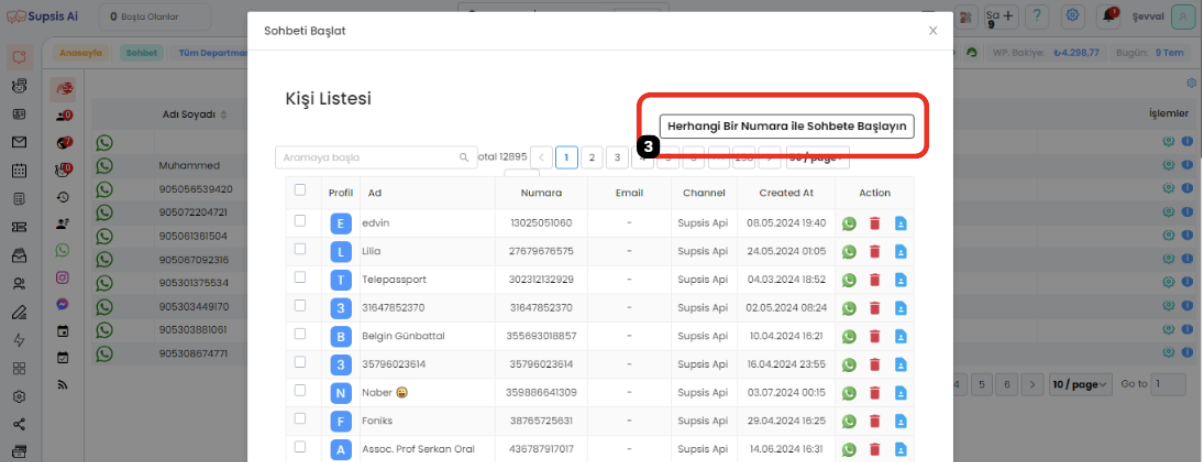Go to page 5 in background table
Screen dimensions: 1202x462
click(982, 384)
